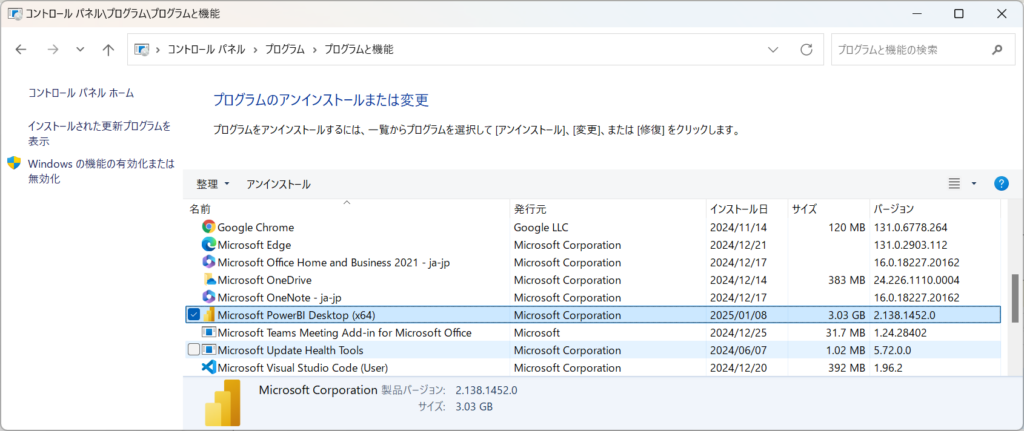Open the 整理 dropdown menu

tap(213, 185)
